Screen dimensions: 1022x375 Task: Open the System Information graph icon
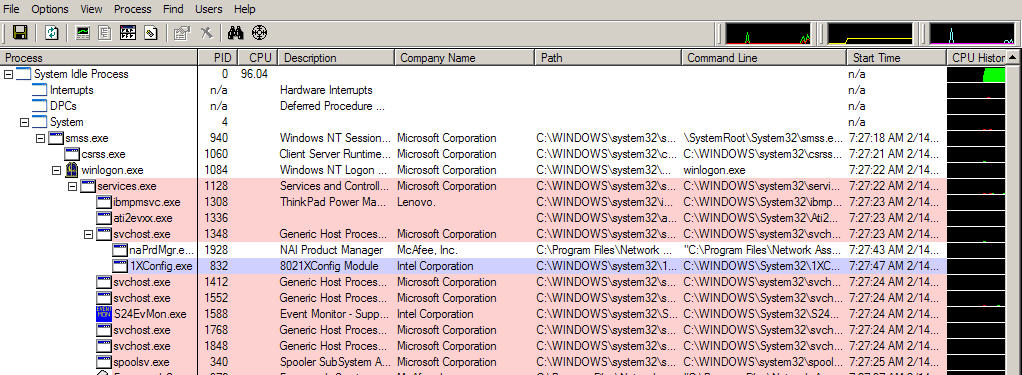(83, 33)
